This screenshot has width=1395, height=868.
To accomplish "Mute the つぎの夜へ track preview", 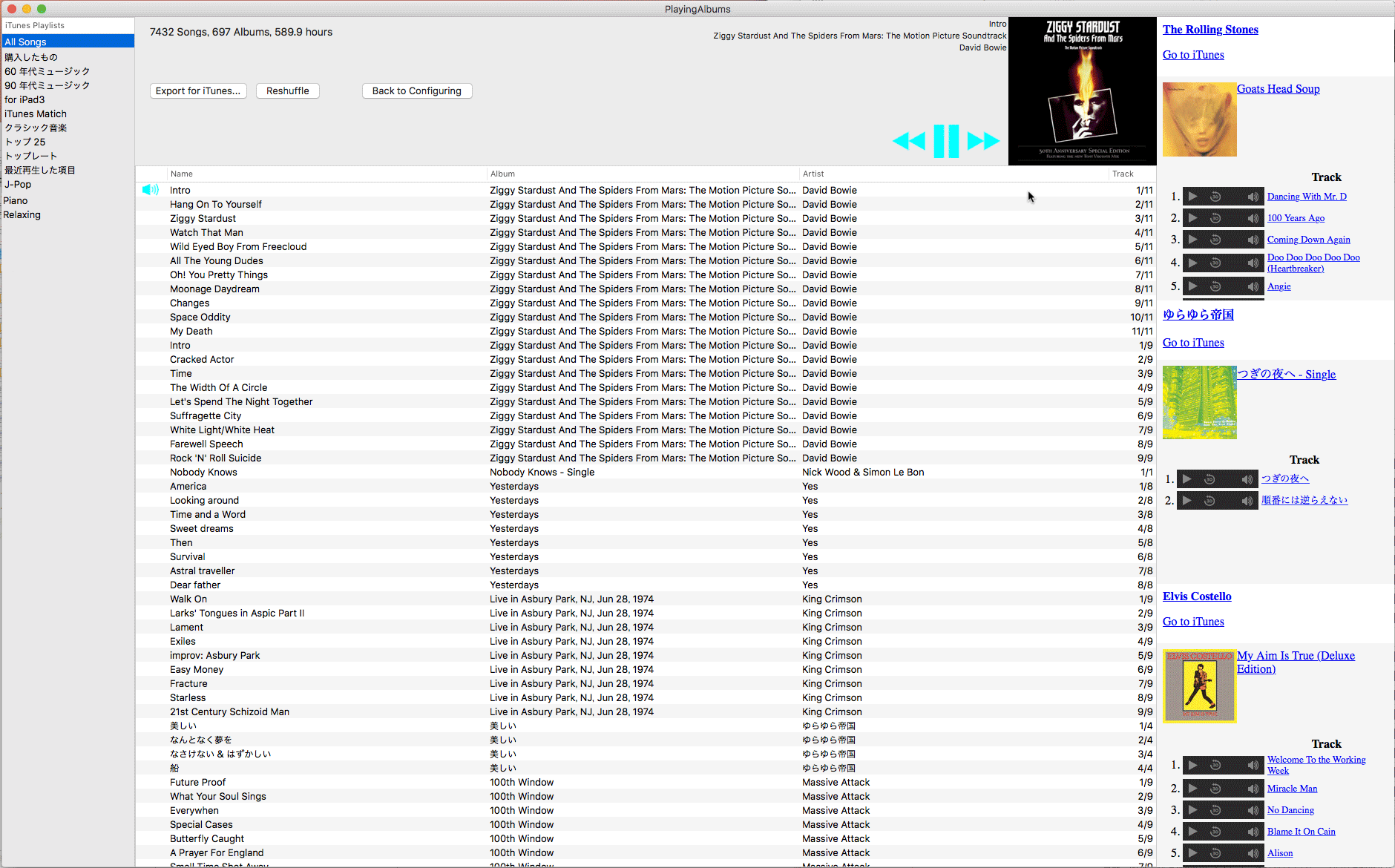I will click(x=1247, y=479).
